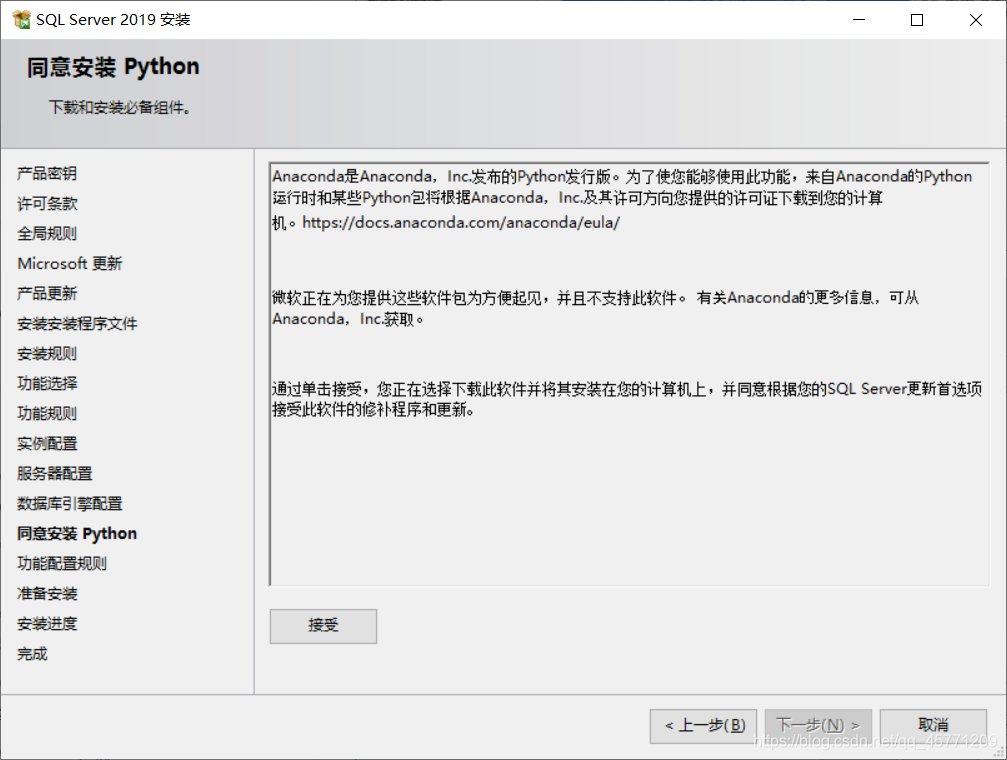
Task: Click the paragraph starting 微软正在为您提供
Action: tap(595, 308)
